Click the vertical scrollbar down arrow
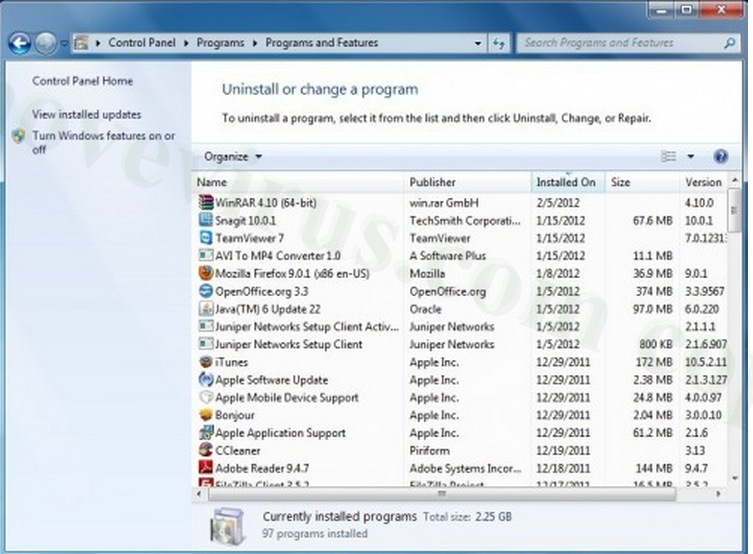 (x=737, y=478)
